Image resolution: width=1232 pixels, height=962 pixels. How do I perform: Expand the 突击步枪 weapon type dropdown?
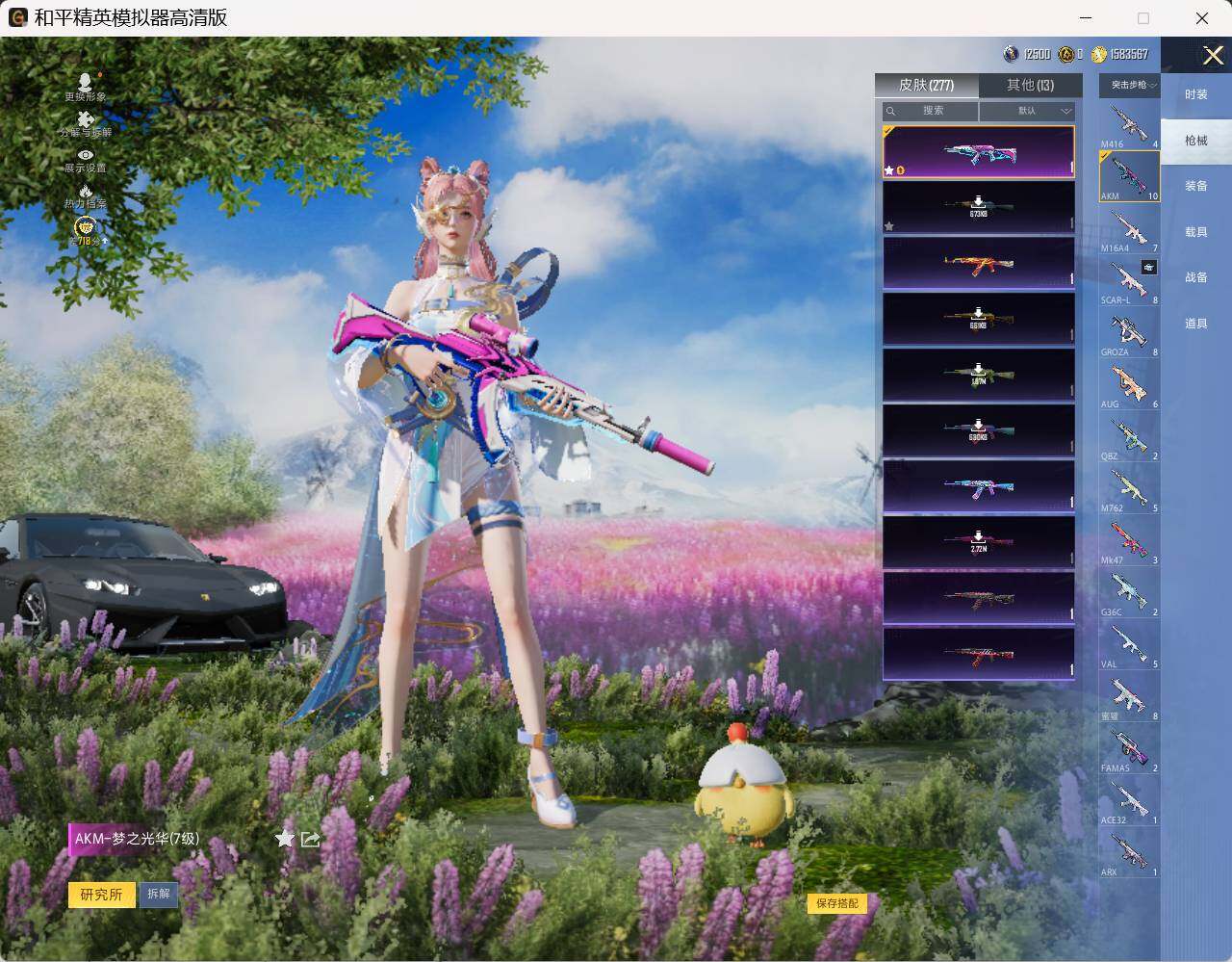tap(1130, 85)
